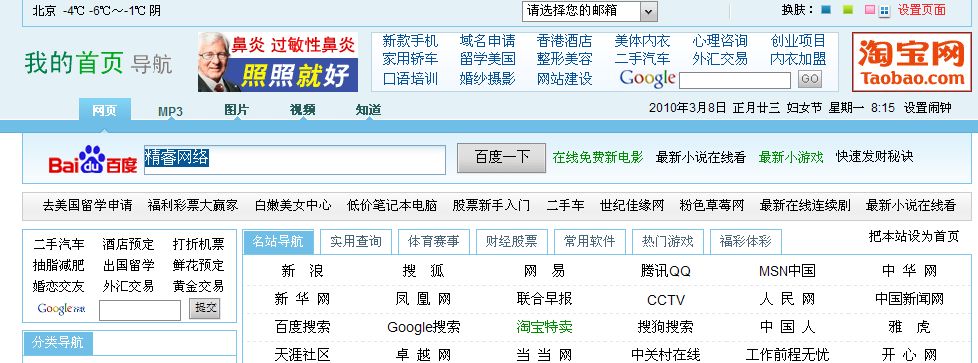Open the 快速发财秘诀 link

click(x=874, y=157)
